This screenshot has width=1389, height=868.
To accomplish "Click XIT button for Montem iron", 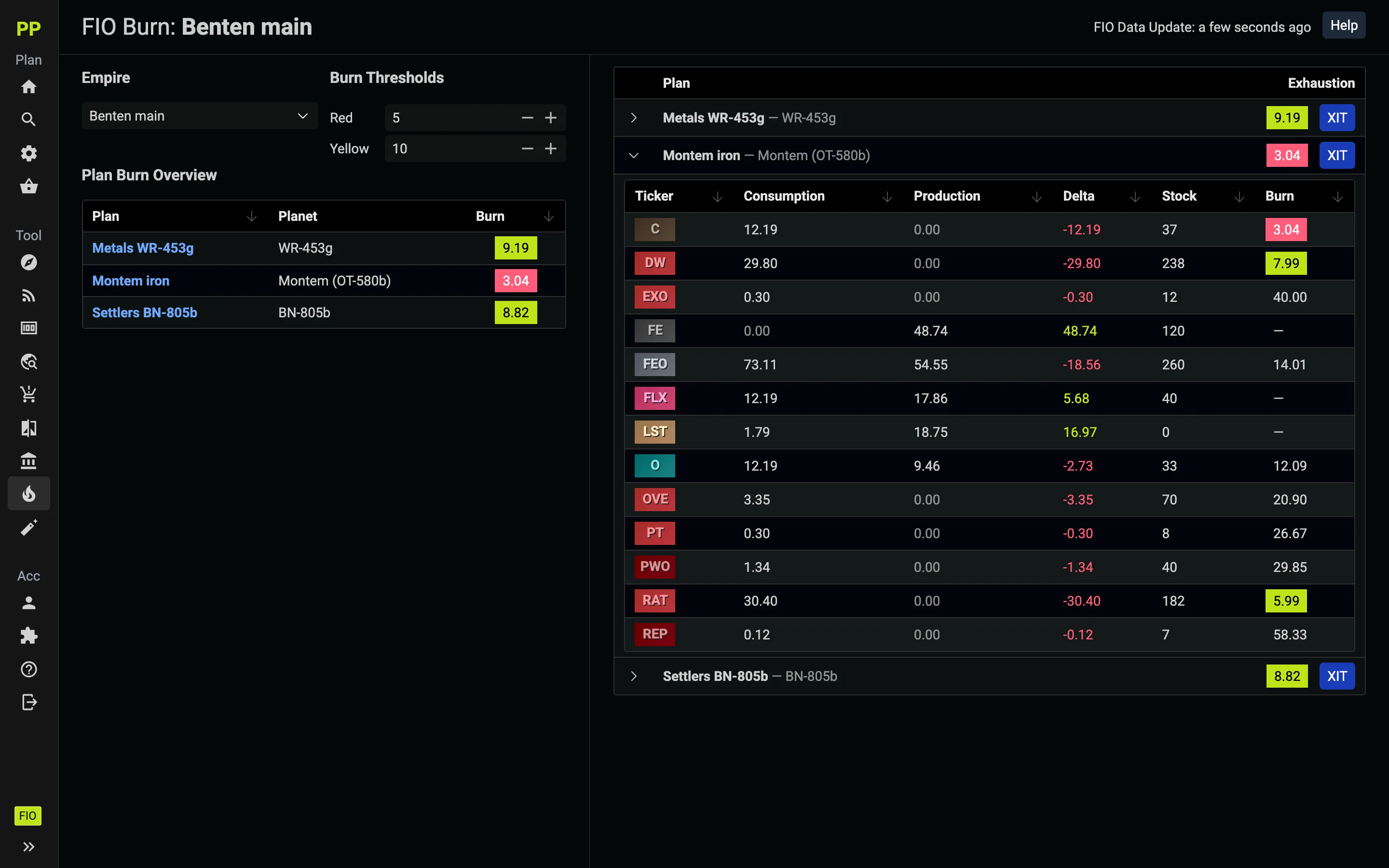I will coord(1337,156).
